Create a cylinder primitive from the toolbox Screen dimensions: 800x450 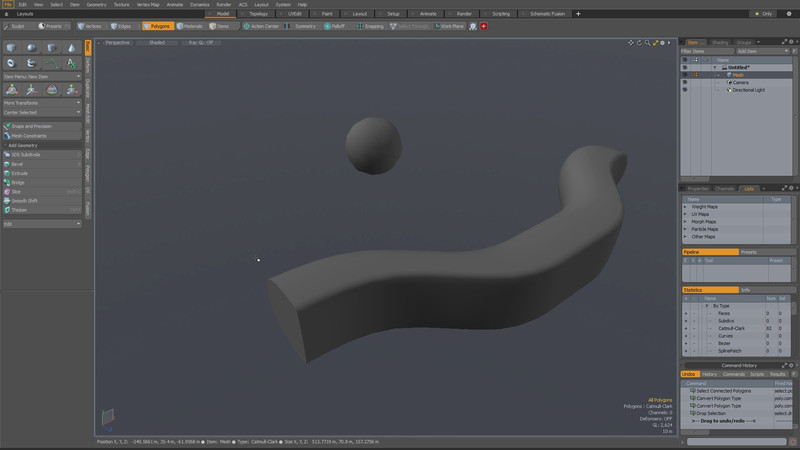coord(52,48)
